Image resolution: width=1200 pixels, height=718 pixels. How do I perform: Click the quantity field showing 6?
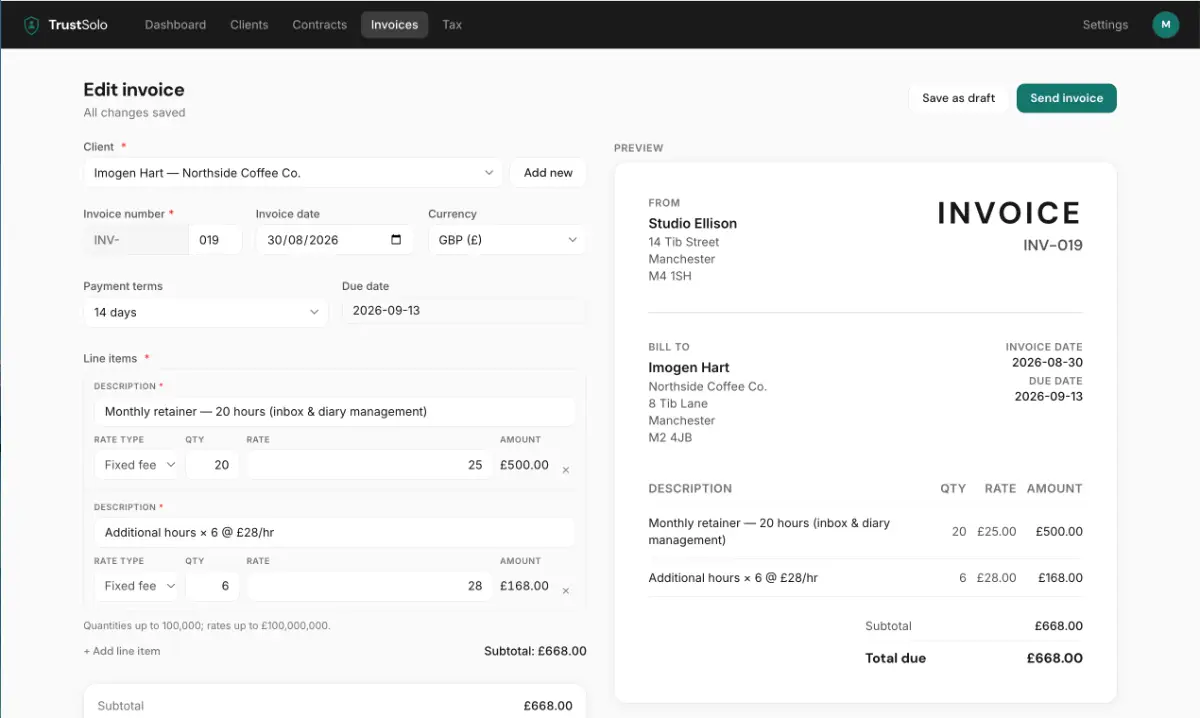212,586
